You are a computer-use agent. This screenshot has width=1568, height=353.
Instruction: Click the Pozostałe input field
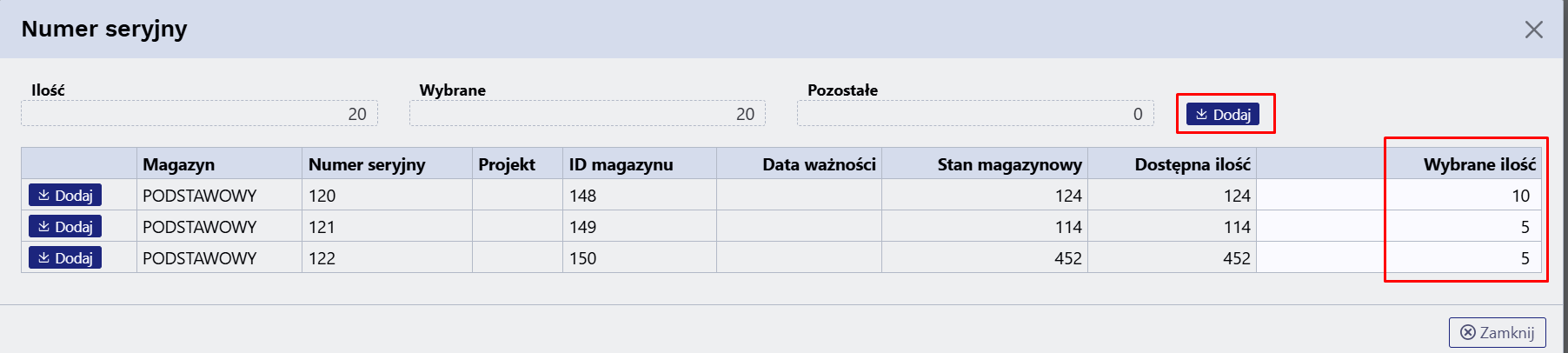pyautogui.click(x=975, y=113)
